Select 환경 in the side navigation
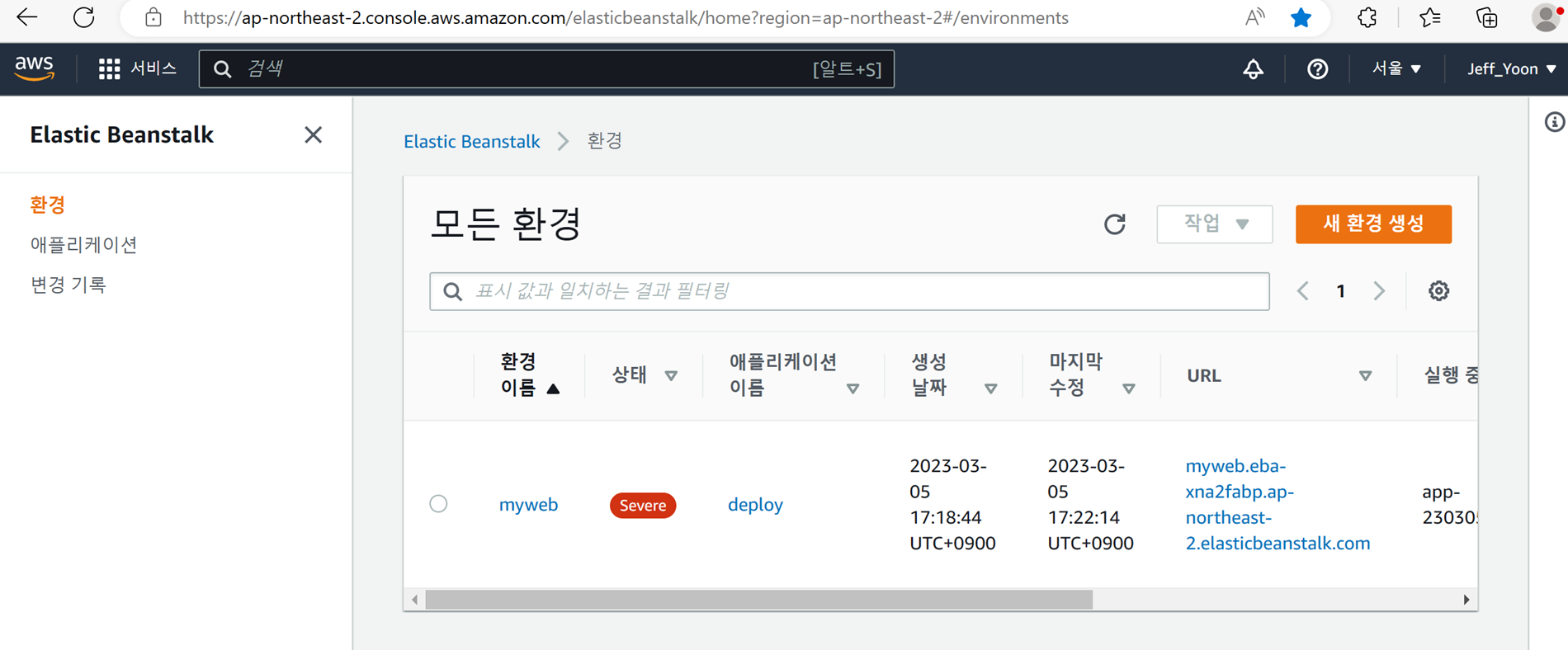1568x650 pixels. [x=48, y=205]
